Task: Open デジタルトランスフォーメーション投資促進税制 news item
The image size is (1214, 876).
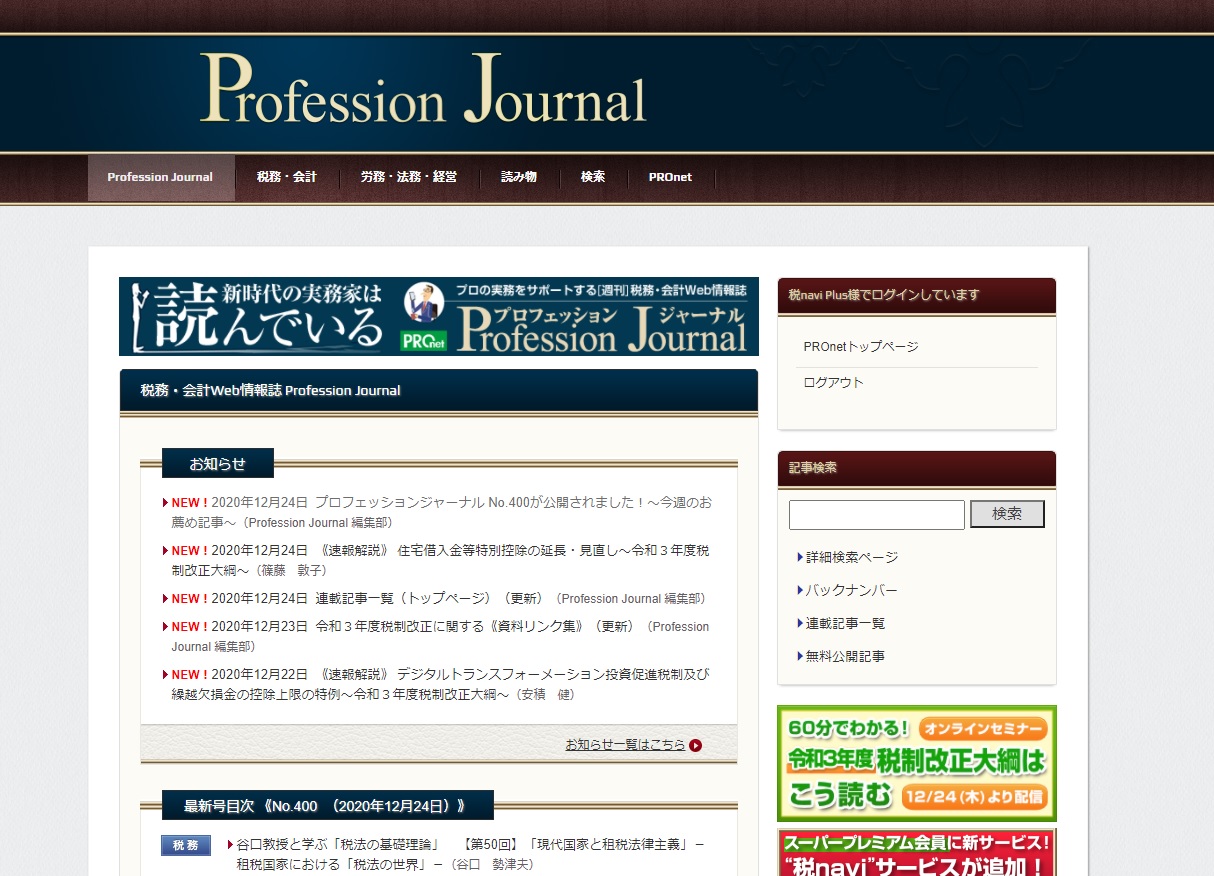Action: coord(440,684)
